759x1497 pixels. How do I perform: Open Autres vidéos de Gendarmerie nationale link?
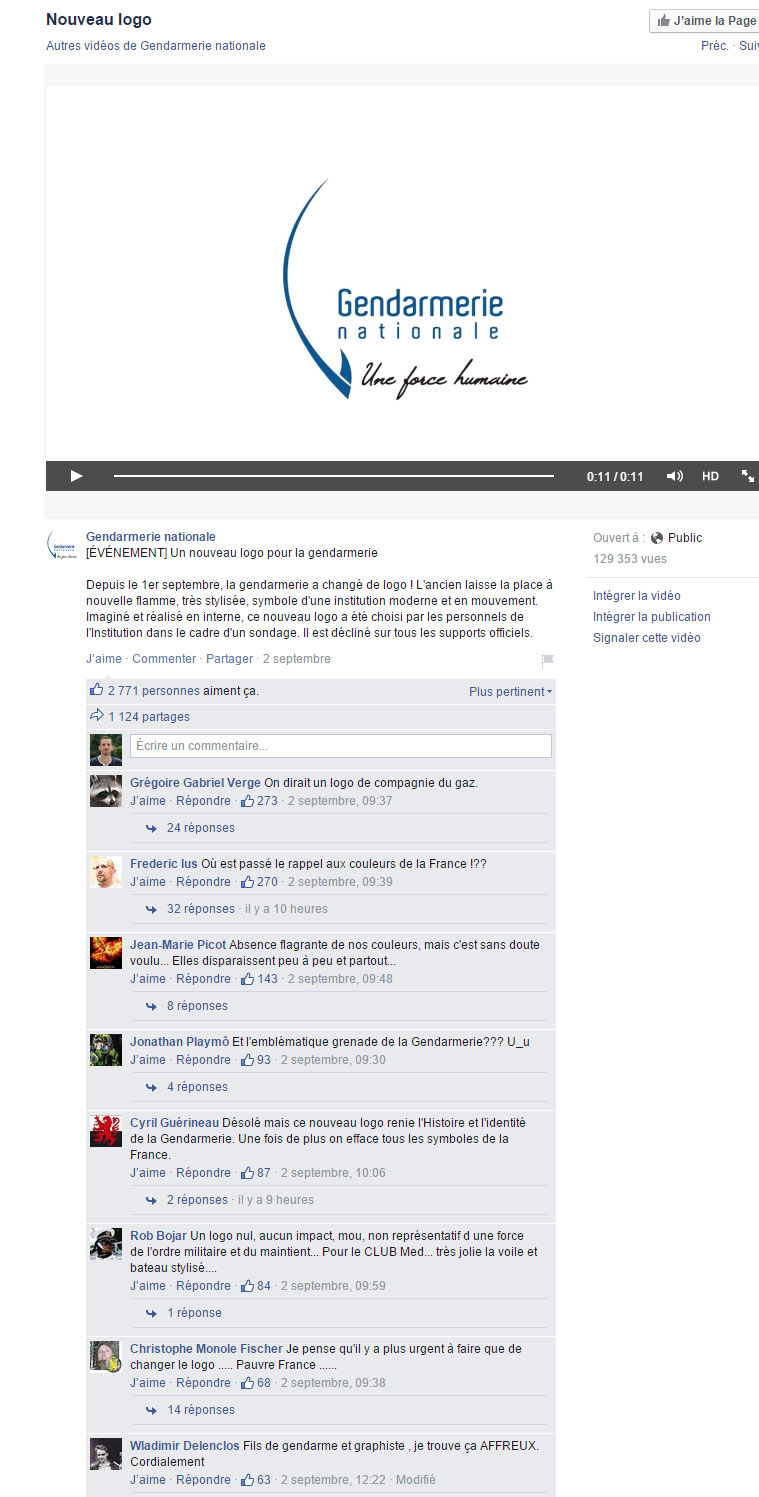(x=156, y=46)
